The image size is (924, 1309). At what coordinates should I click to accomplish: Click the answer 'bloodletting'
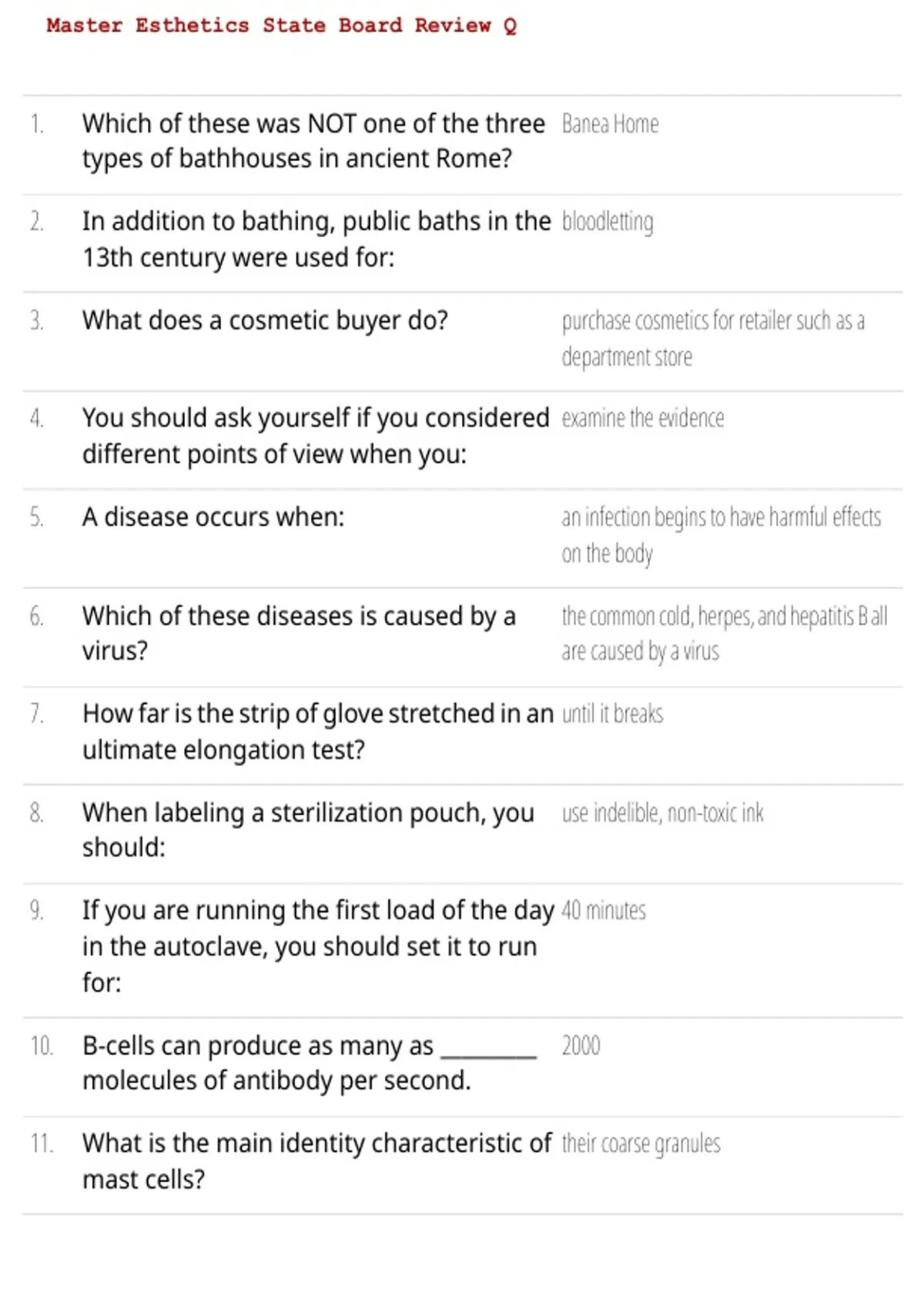[x=608, y=222]
